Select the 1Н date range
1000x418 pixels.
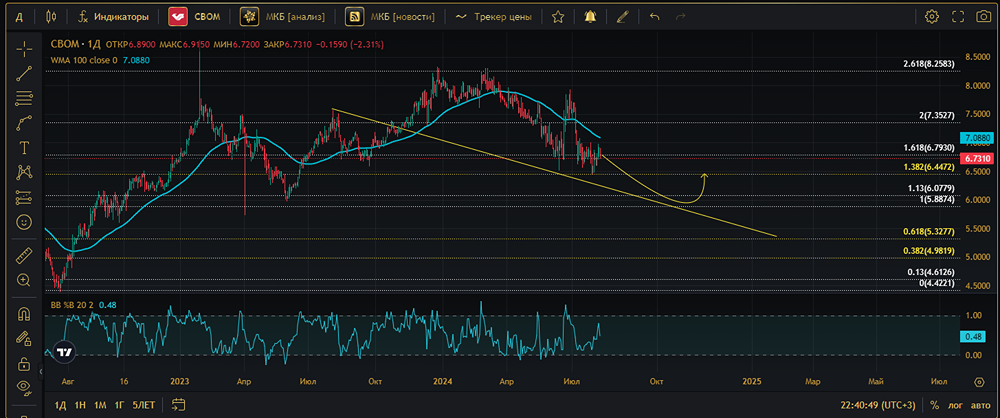[x=80, y=405]
